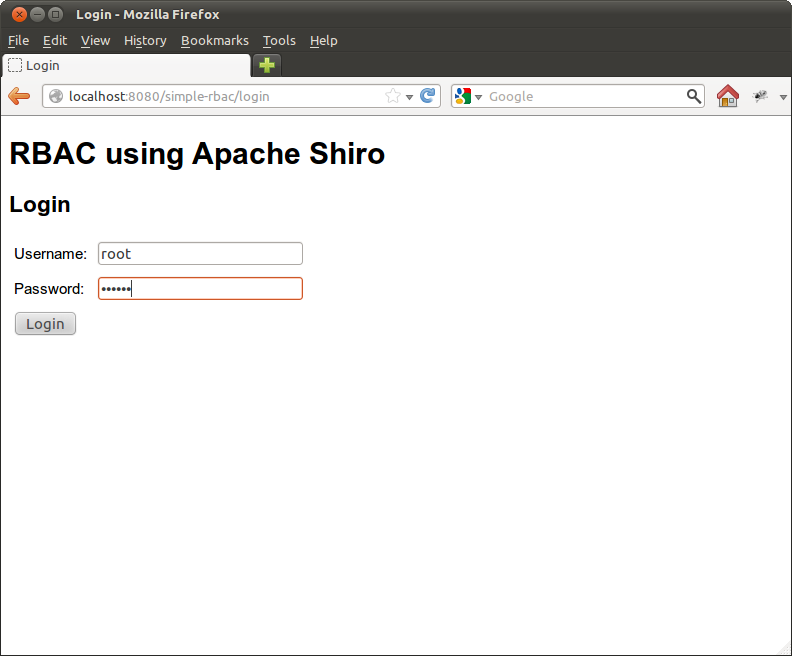Image resolution: width=792 pixels, height=656 pixels.
Task: Open the Tools menu
Action: (x=279, y=41)
